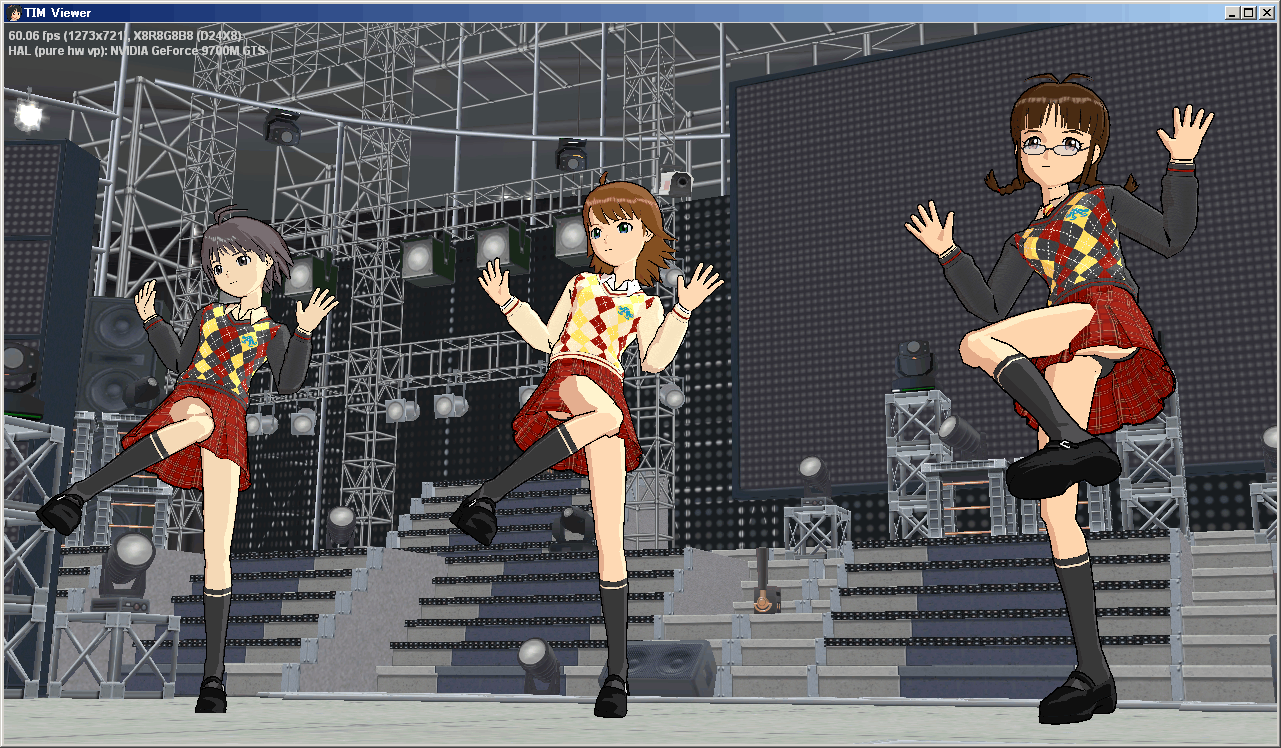Minimize the TIM Viewer window
Viewport: 1281px width, 748px height.
[x=1232, y=13]
